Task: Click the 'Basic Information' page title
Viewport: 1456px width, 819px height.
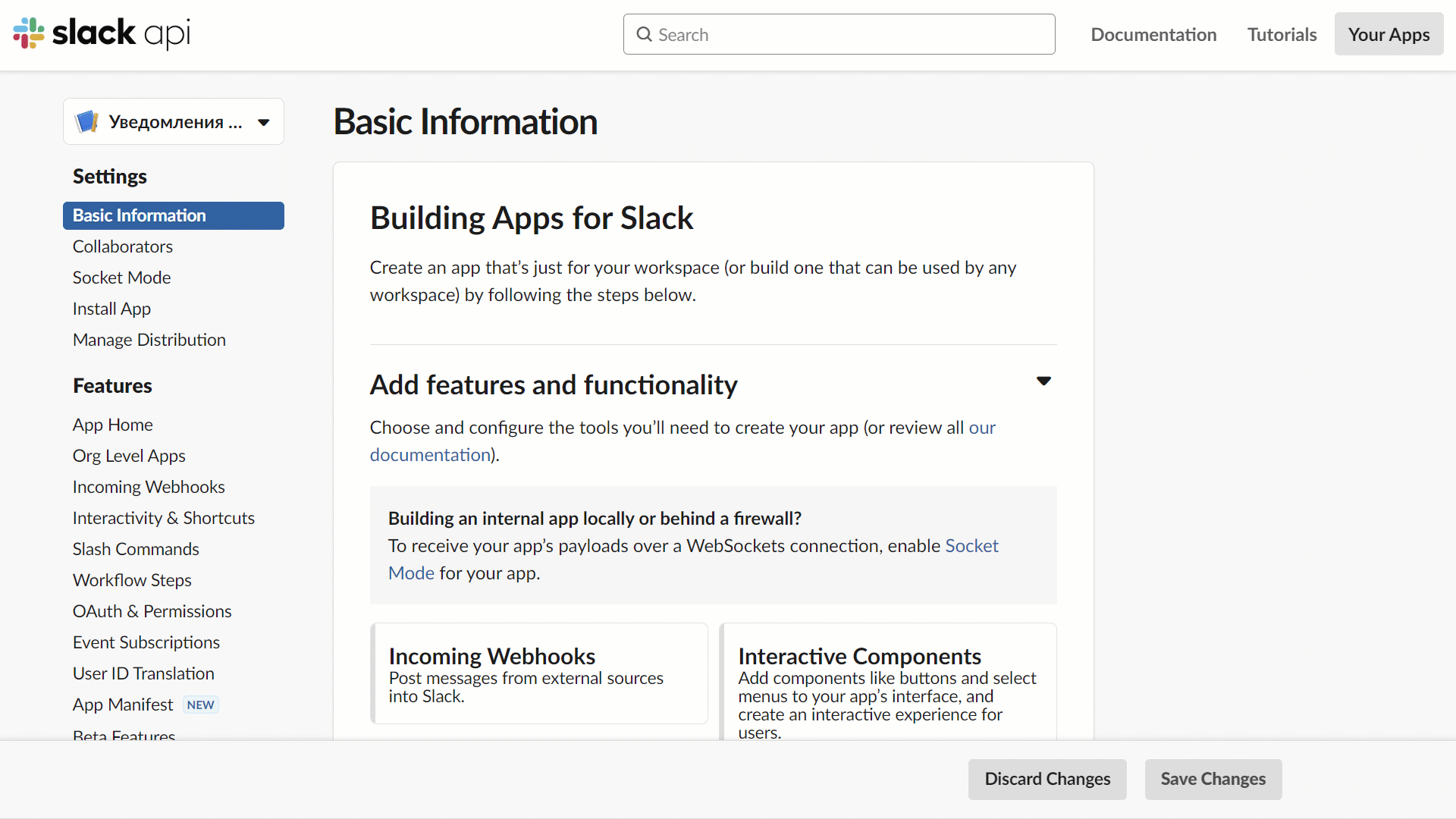Action: pos(466,122)
